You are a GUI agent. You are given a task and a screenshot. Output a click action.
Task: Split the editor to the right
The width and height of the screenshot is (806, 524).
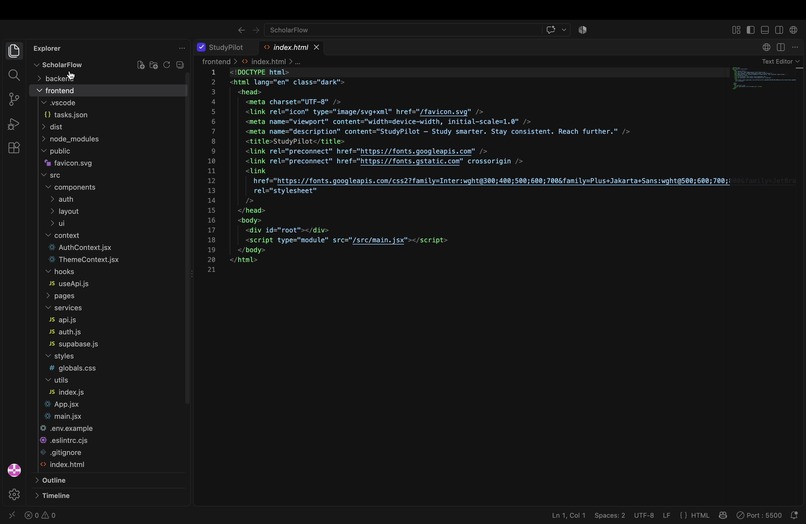781,47
